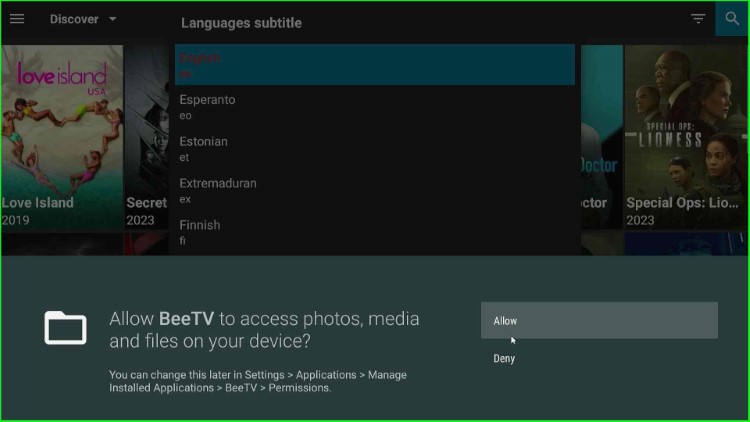Viewport: 750px width, 422px height.
Task: Click the filter icon
Action: 698,19
